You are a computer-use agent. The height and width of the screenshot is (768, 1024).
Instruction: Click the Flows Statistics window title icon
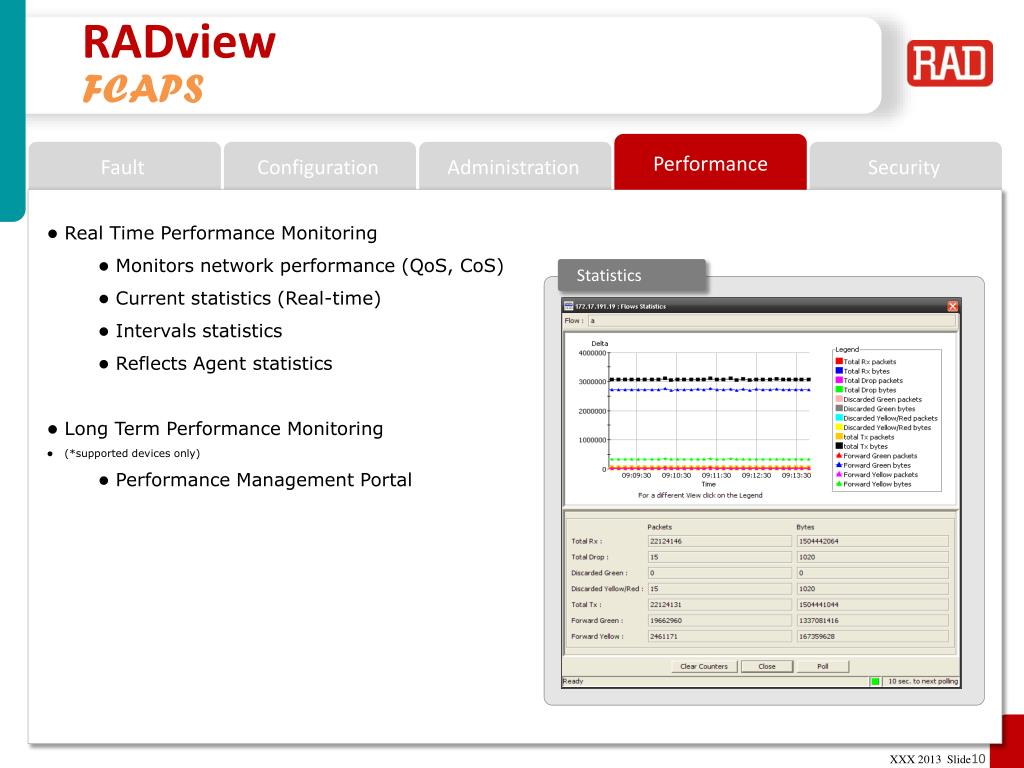point(569,306)
